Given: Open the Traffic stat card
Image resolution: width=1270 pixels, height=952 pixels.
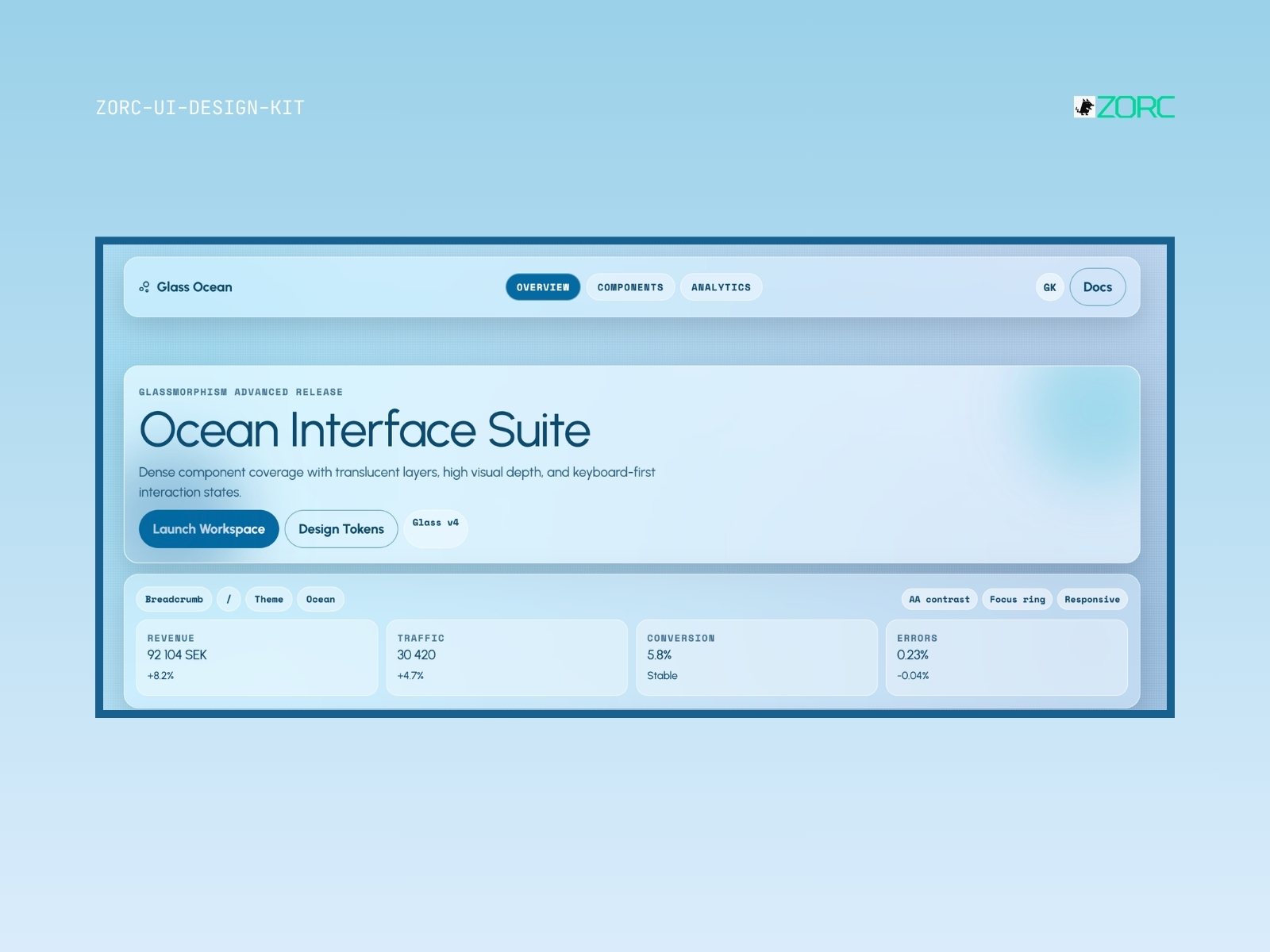Looking at the screenshot, I should click(x=506, y=658).
